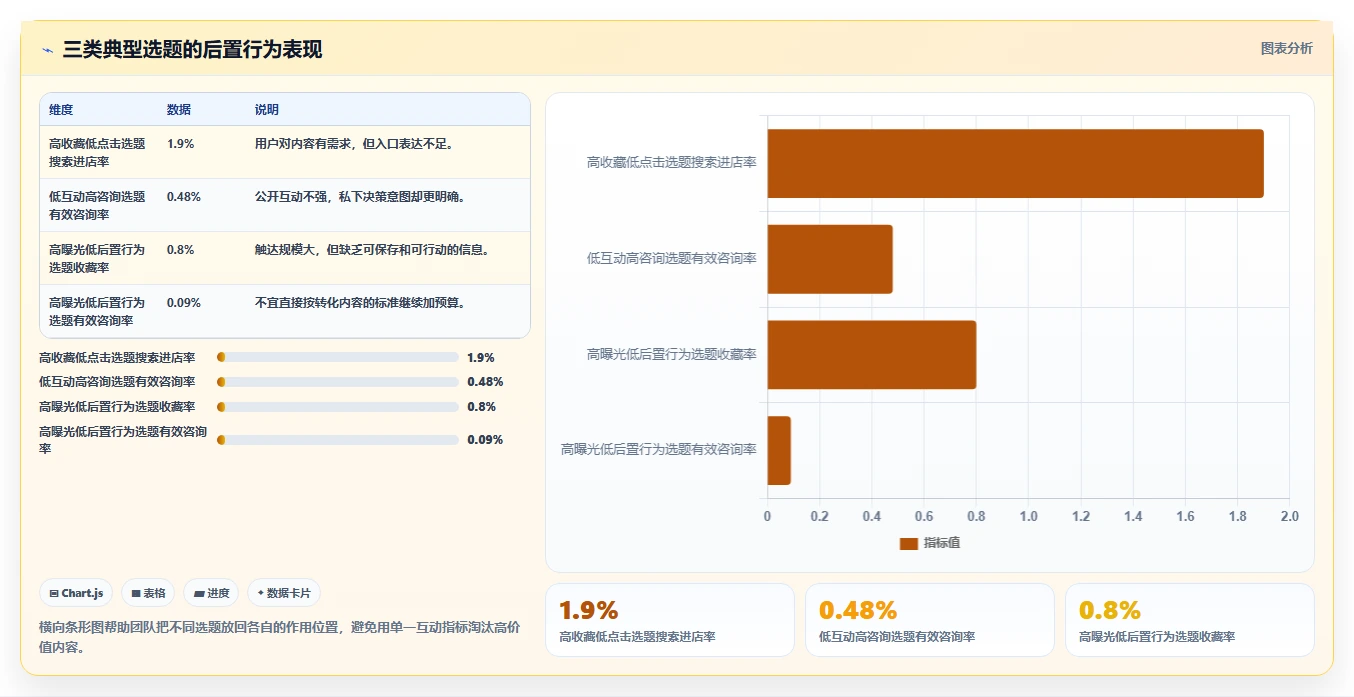
Task: Click the 数据 column header
Action: coord(179,109)
